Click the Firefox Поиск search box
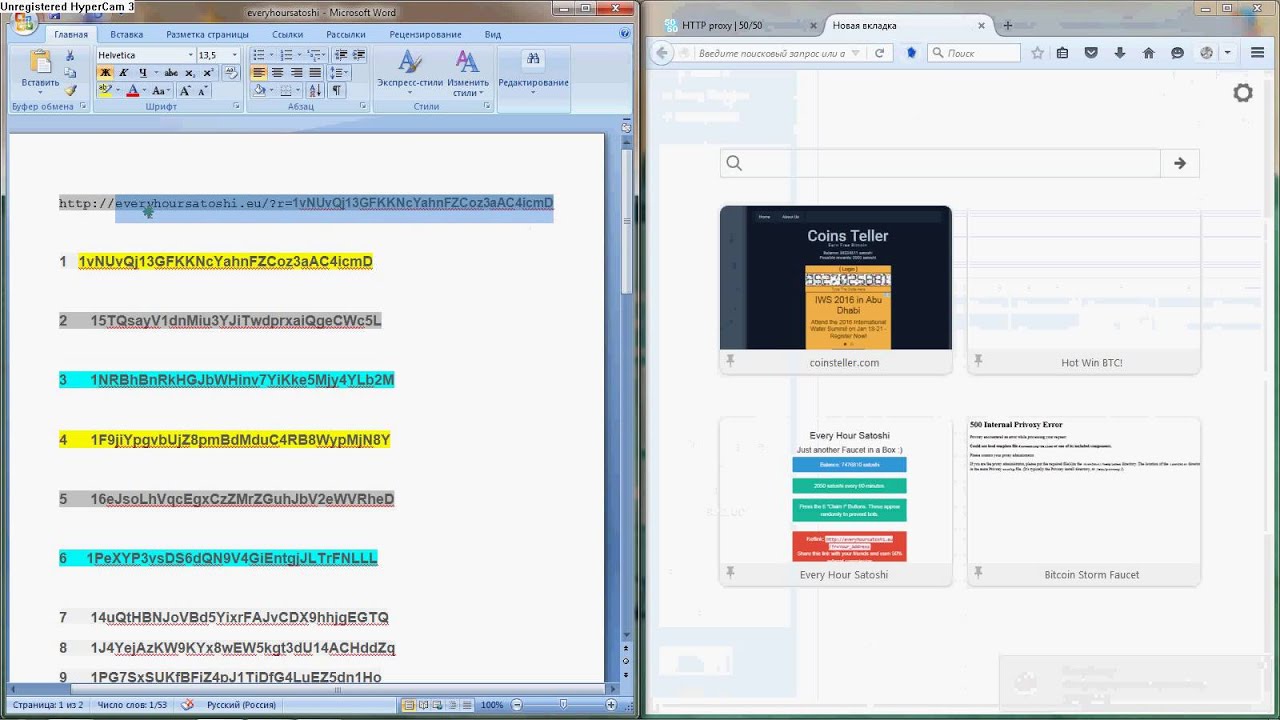 tap(974, 53)
